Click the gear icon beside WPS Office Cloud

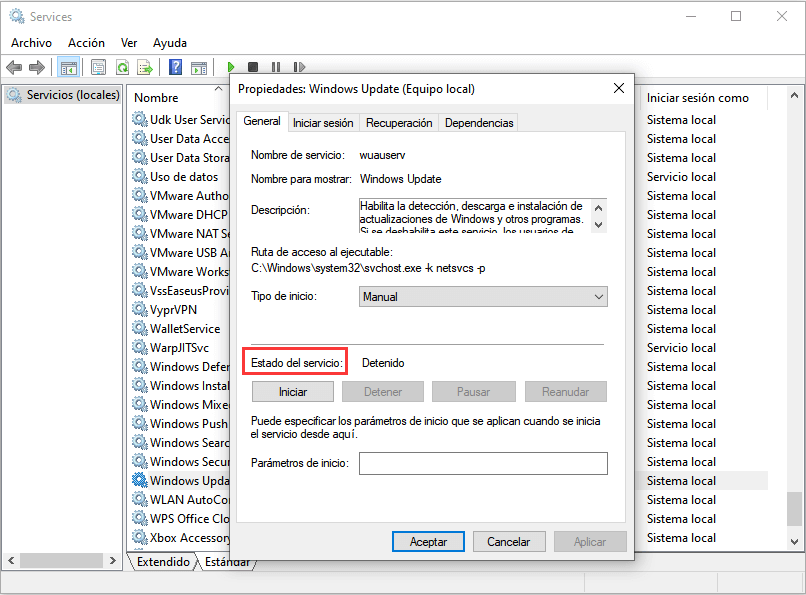click(139, 518)
